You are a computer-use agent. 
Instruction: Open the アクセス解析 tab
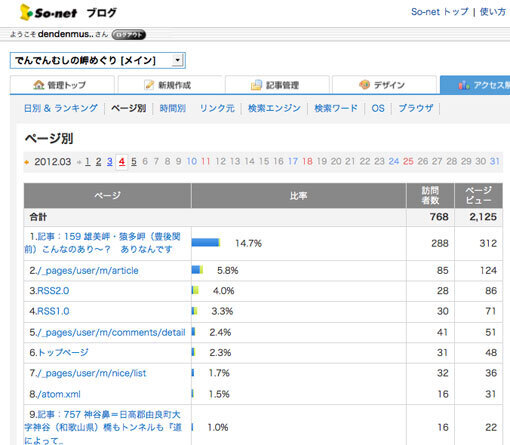(475, 85)
